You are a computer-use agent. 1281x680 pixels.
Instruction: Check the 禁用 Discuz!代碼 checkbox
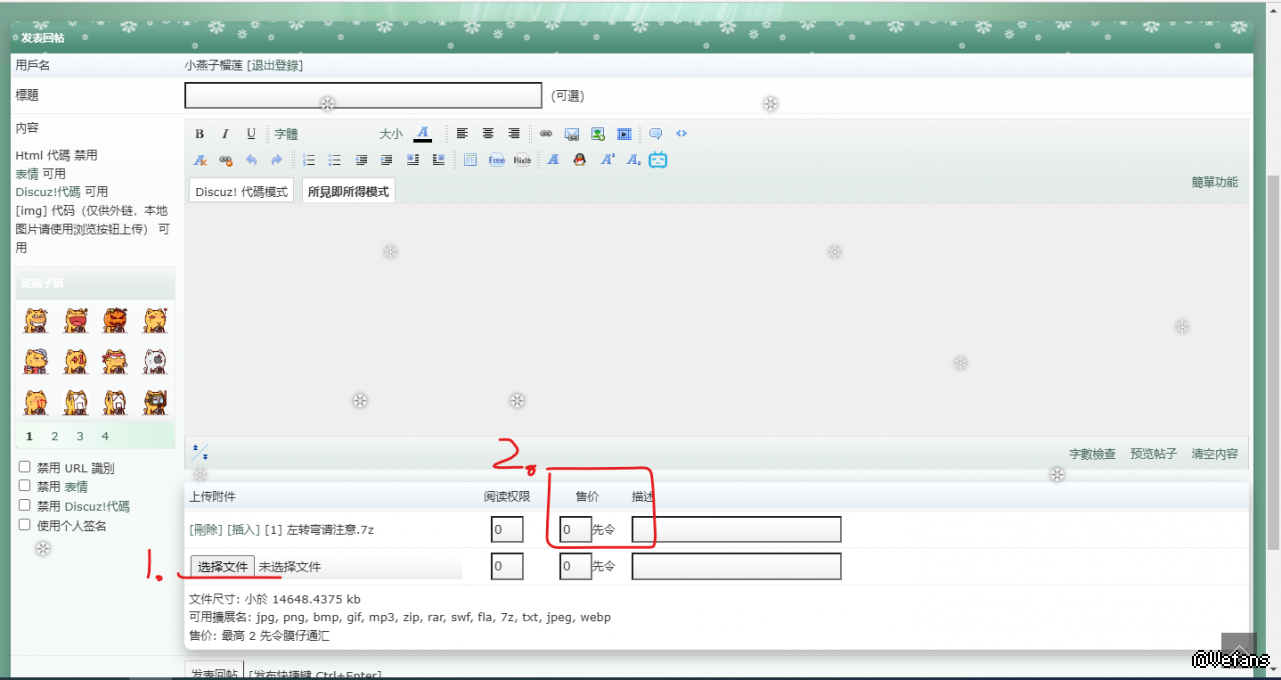25,505
